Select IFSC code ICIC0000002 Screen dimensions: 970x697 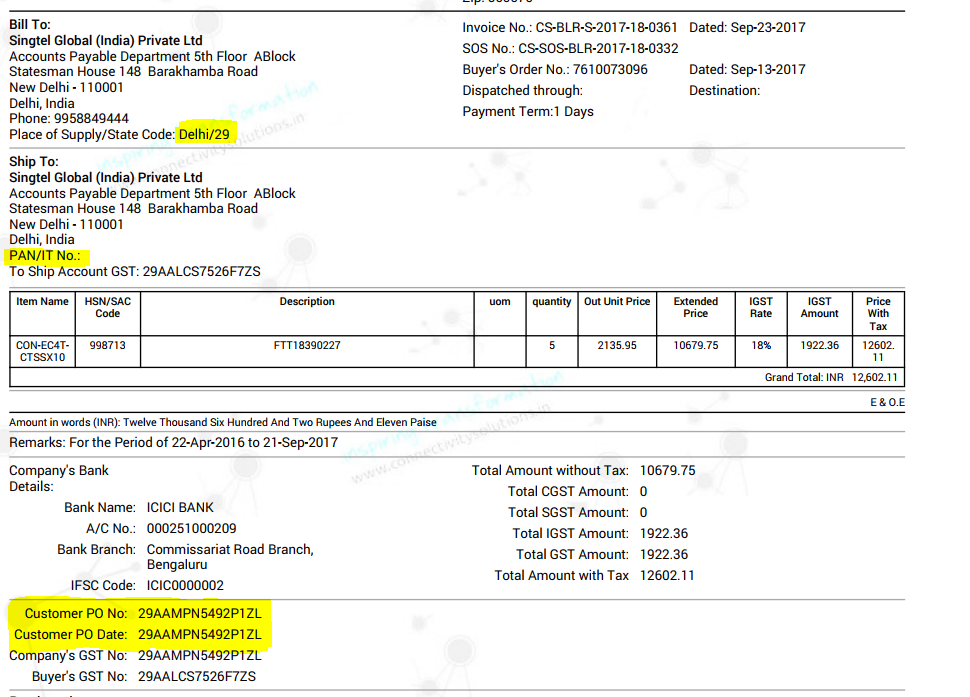pos(185,585)
